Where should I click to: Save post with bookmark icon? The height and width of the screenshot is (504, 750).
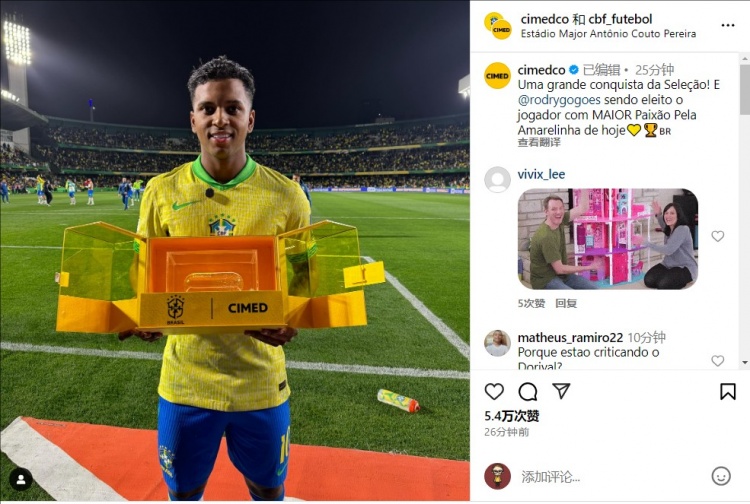728,391
